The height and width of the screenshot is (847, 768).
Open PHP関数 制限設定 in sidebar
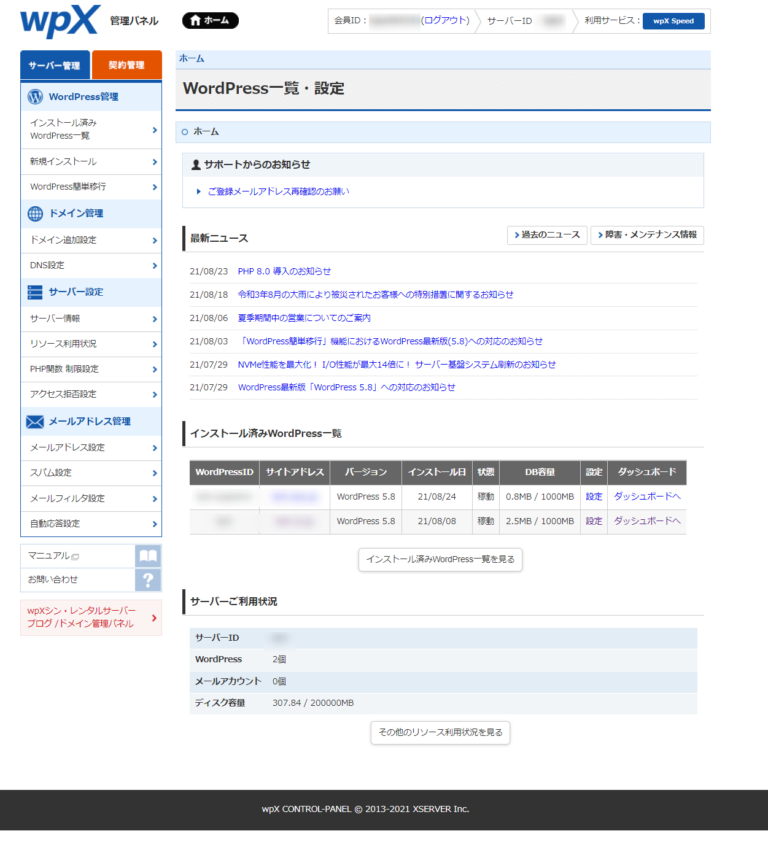pyautogui.click(x=91, y=369)
